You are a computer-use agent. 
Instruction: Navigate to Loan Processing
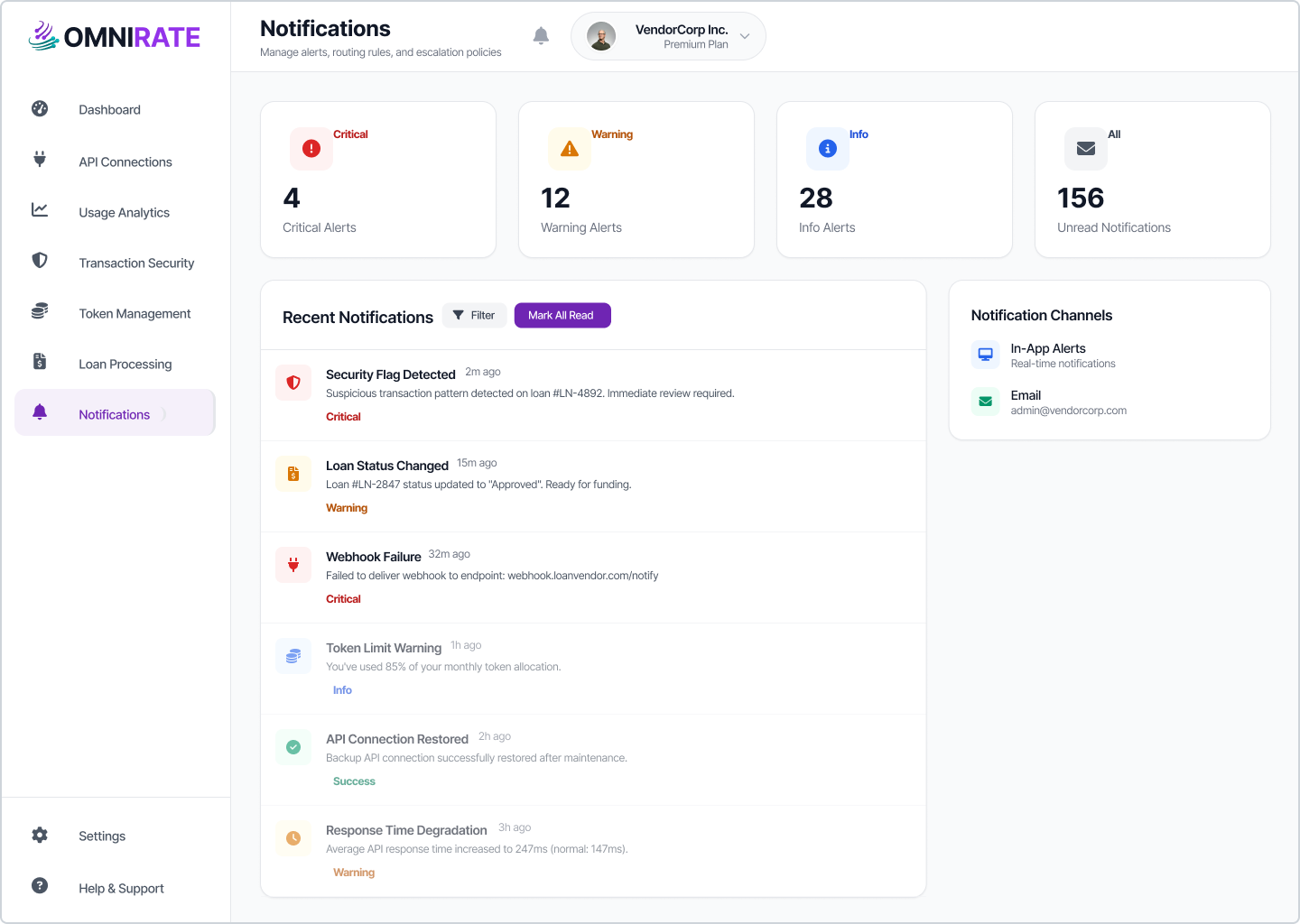click(115, 364)
